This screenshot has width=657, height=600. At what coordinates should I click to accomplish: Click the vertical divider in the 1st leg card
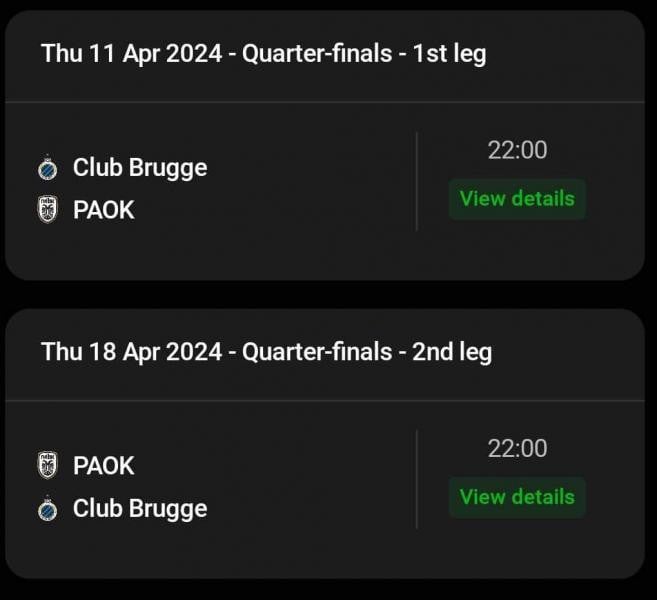(x=416, y=181)
